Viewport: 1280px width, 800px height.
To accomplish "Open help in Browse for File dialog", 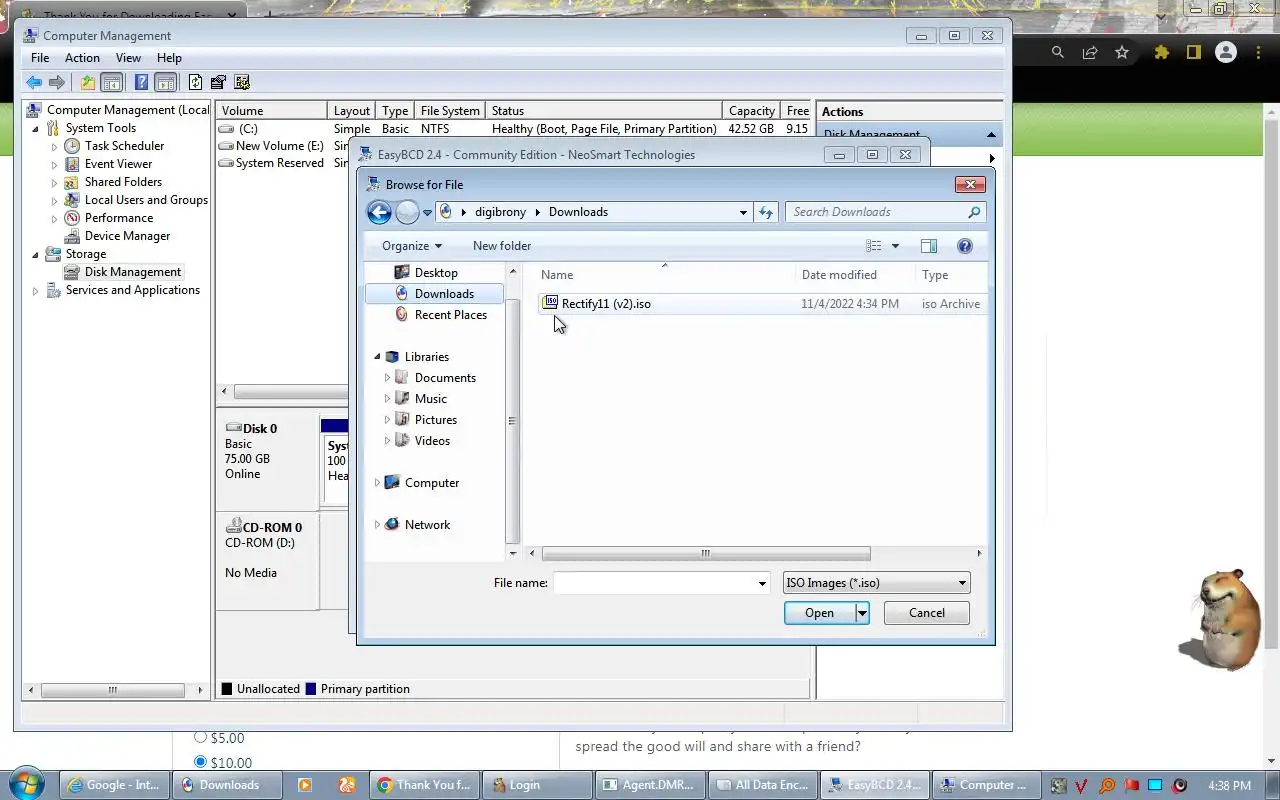I will click(965, 246).
